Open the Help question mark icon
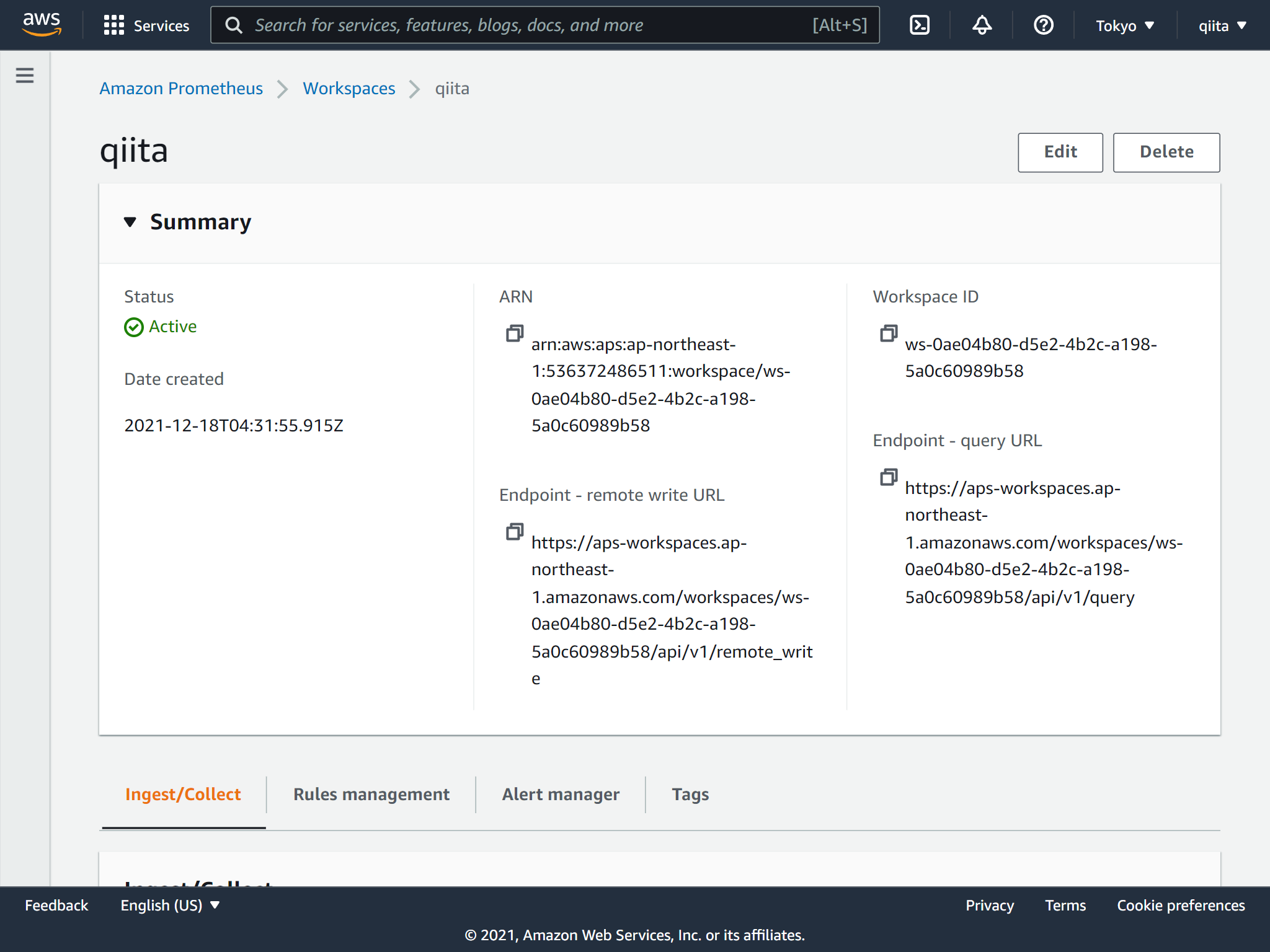Viewport: 1270px width, 952px height. pyautogui.click(x=1043, y=25)
